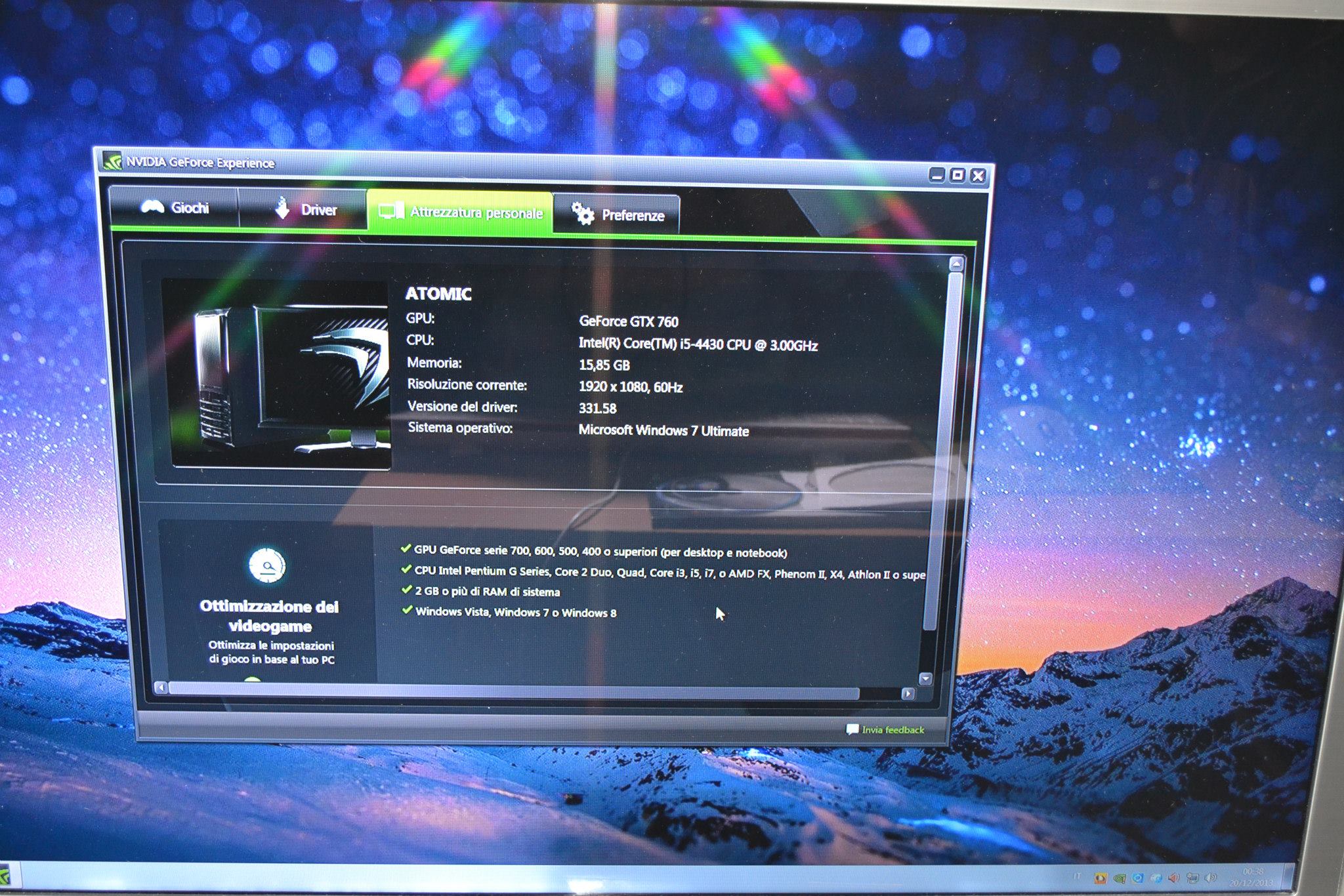The width and height of the screenshot is (1344, 896).
Task: Minimize the GeForce Experience window
Action: 937,174
